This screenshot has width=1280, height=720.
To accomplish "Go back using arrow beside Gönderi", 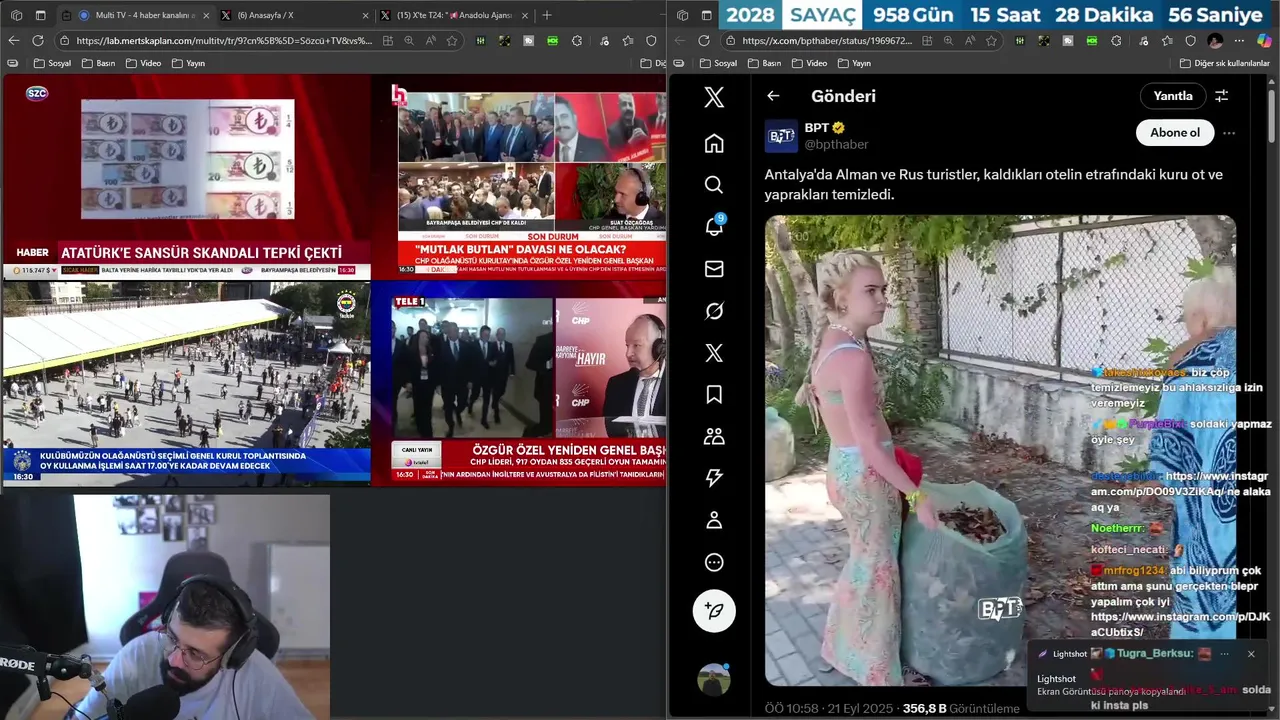I will coord(773,96).
